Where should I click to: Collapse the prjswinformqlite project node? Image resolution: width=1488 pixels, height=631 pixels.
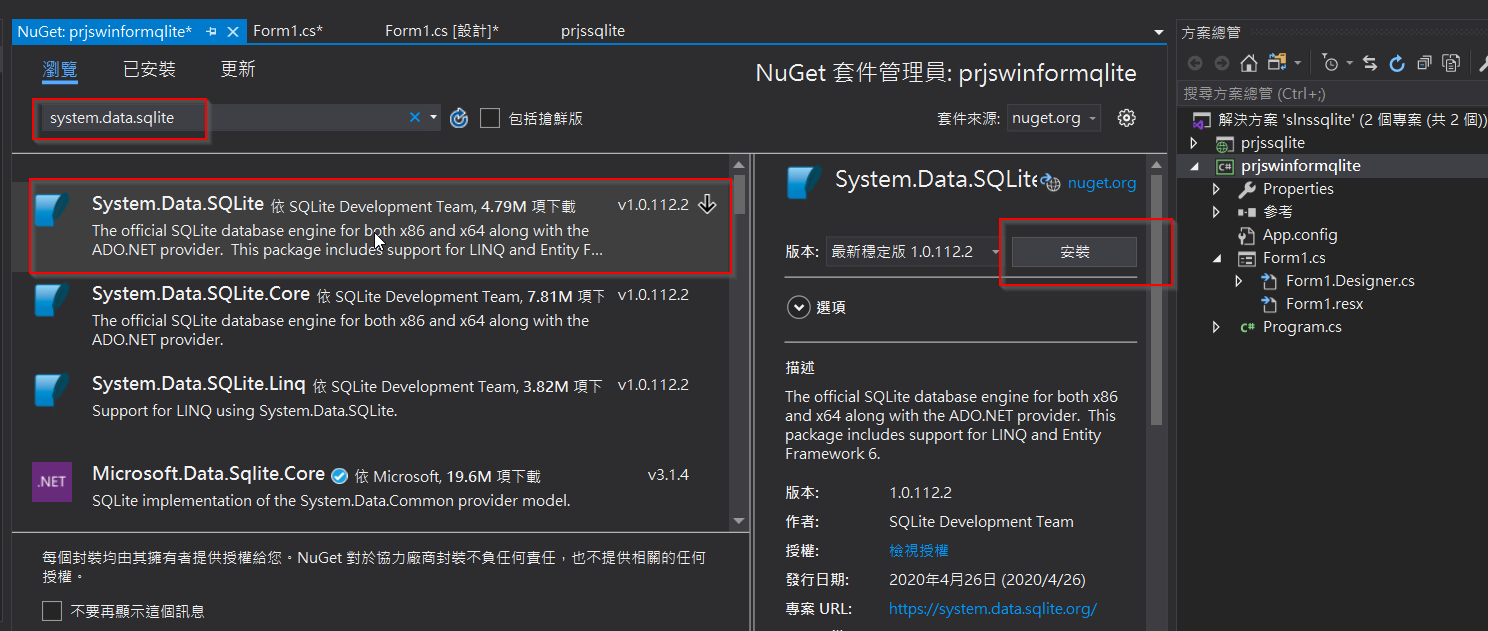tap(1193, 166)
